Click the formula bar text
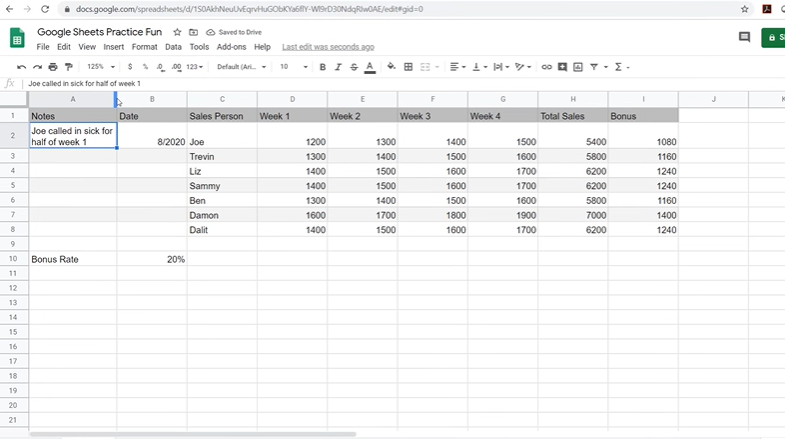Screen dimensions: 785x439 pos(84,84)
